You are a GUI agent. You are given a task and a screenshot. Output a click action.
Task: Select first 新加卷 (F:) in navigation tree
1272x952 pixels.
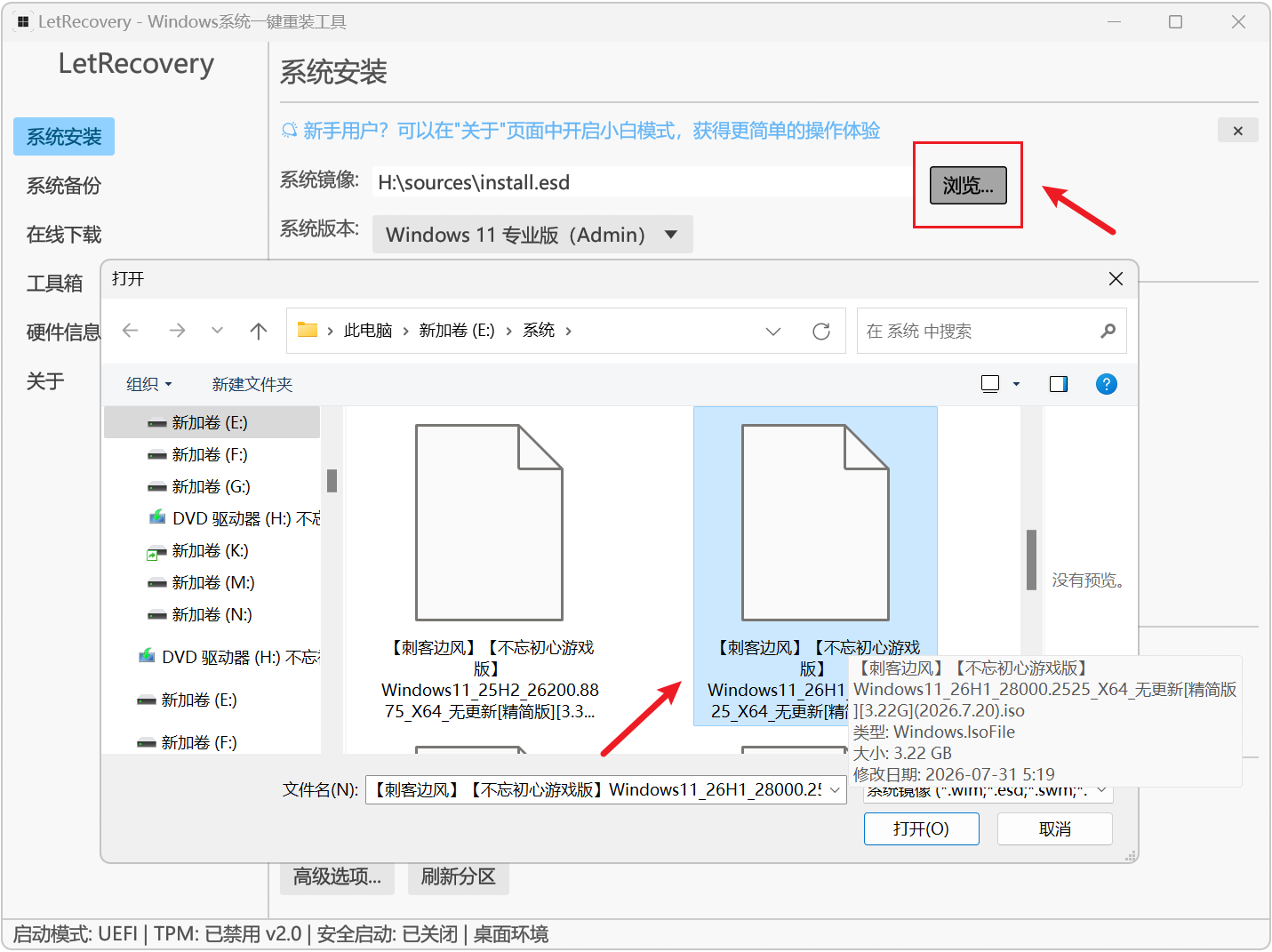(x=212, y=454)
